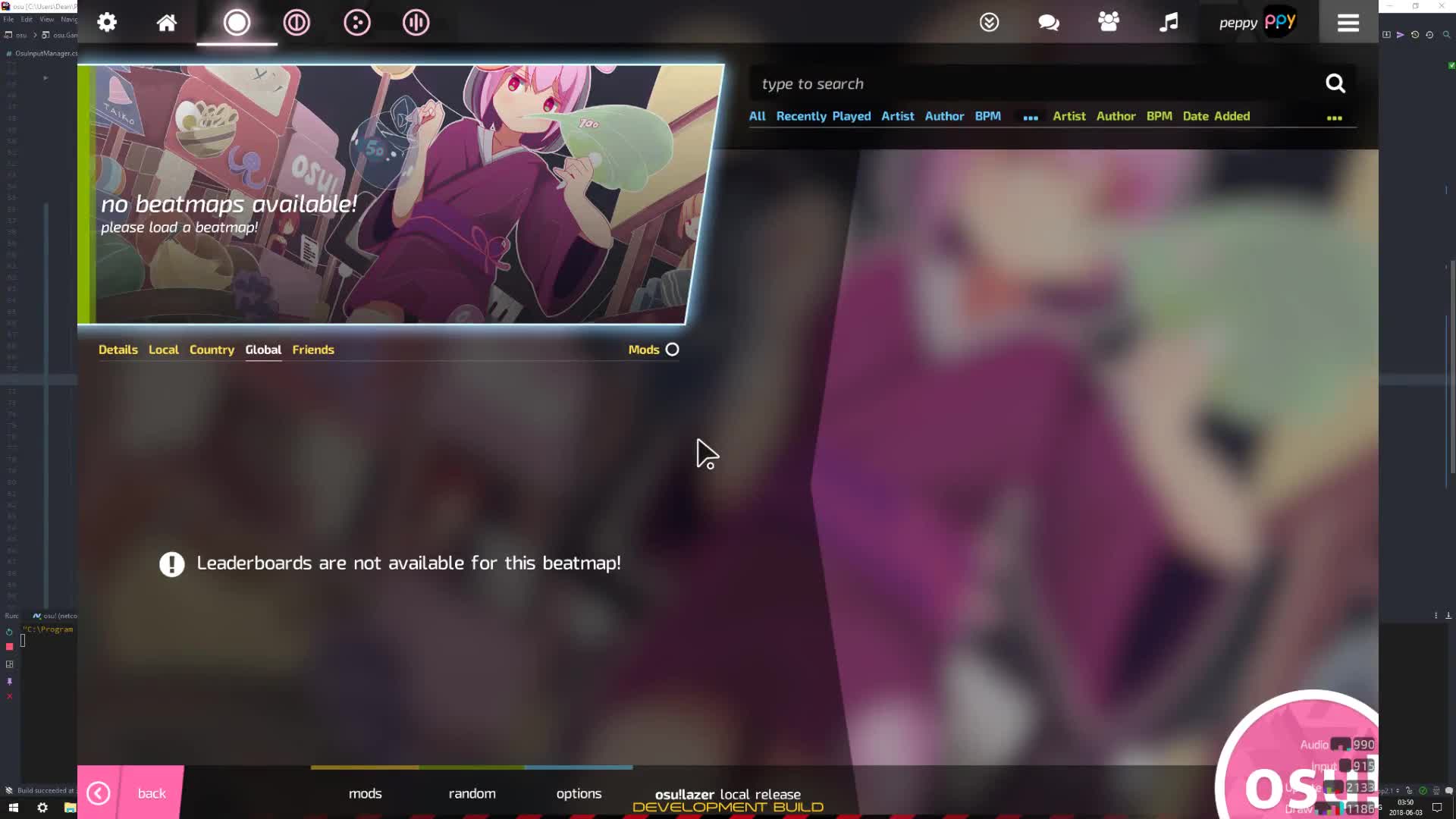
Task: Click the green inspection check in IDE status bar
Action: coord(1423,790)
